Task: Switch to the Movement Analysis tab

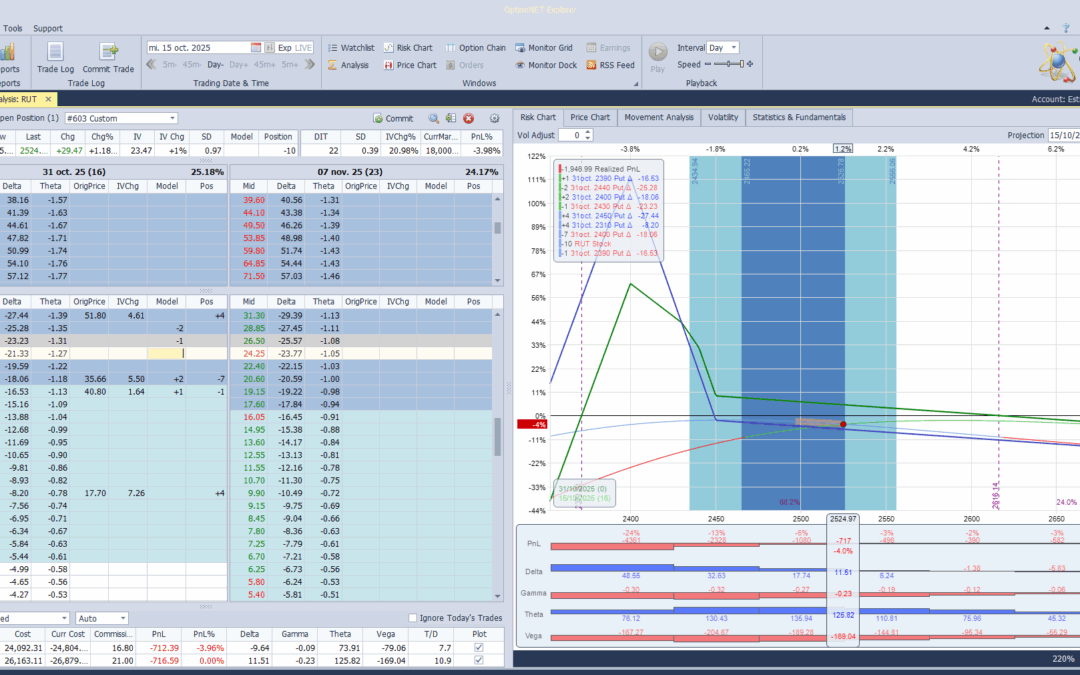Action: (658, 117)
